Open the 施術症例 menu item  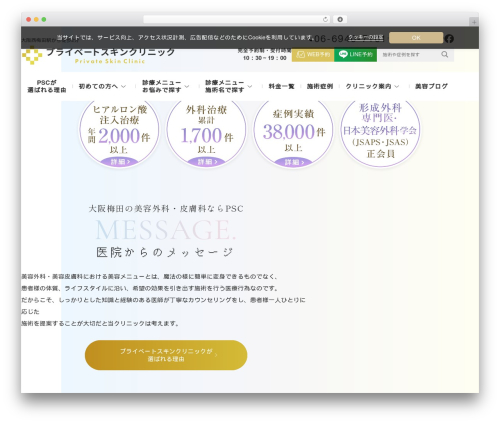coord(320,86)
